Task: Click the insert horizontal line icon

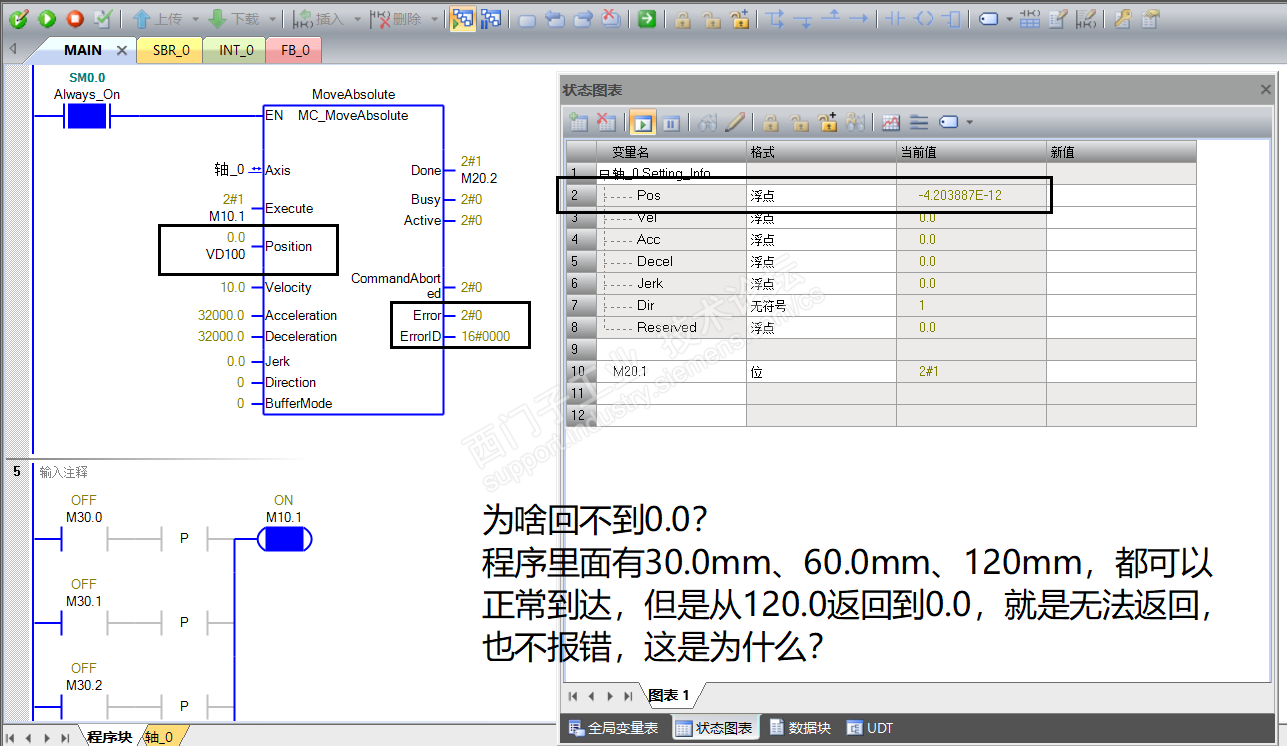Action: pyautogui.click(x=857, y=18)
